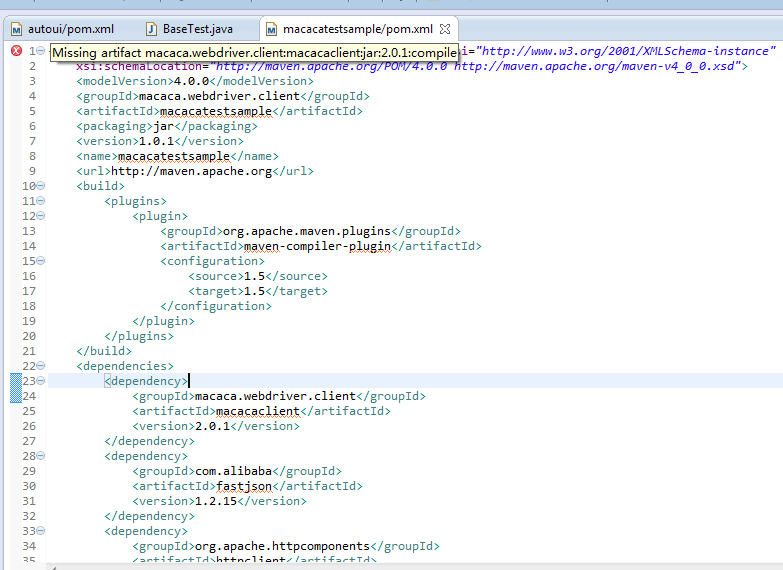Collapse the project element fold on line 1
783x570 pixels.
(x=41, y=51)
